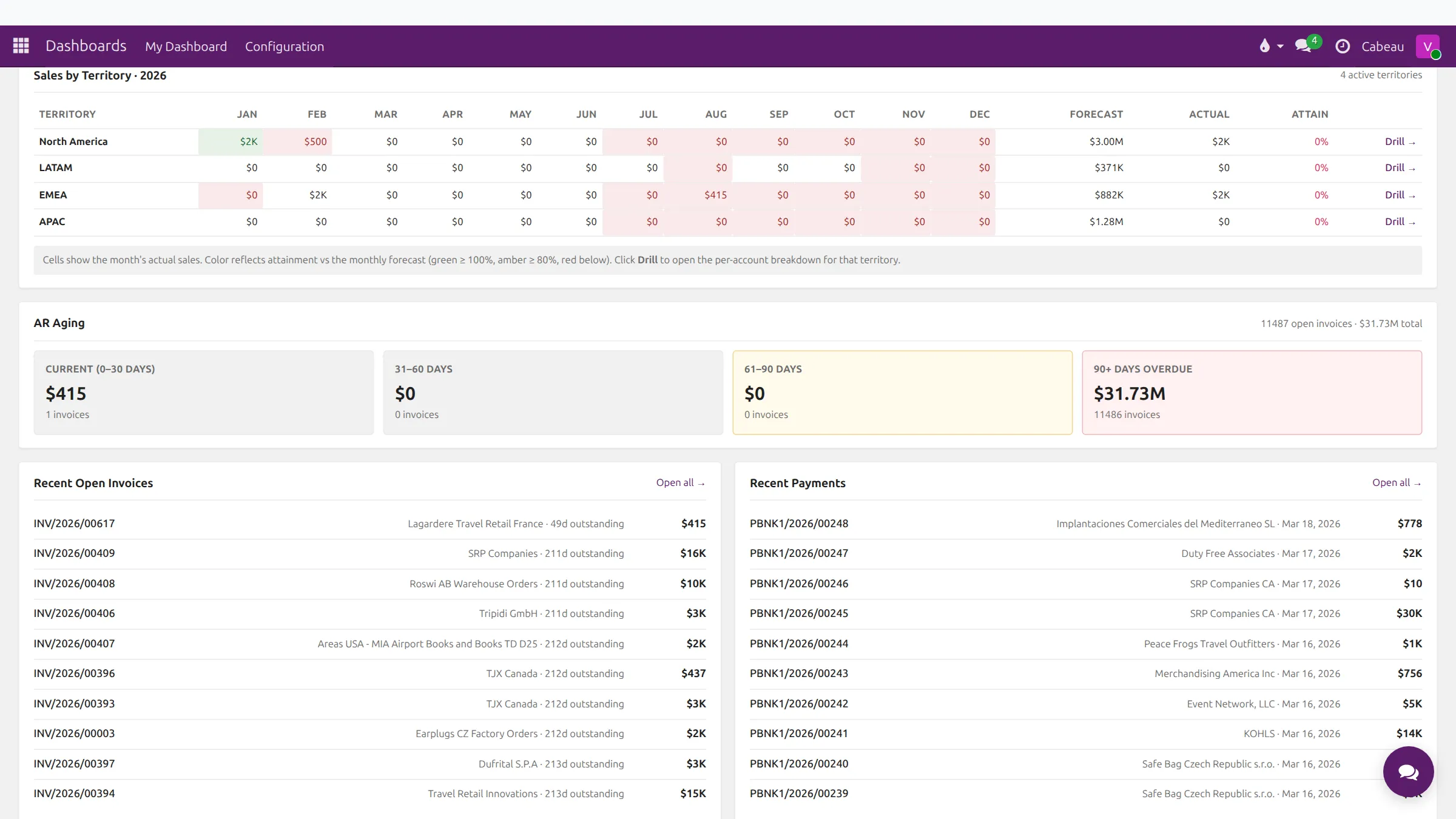The width and height of the screenshot is (1456, 819).
Task: Drill into LATAM territory
Action: coord(1400,167)
